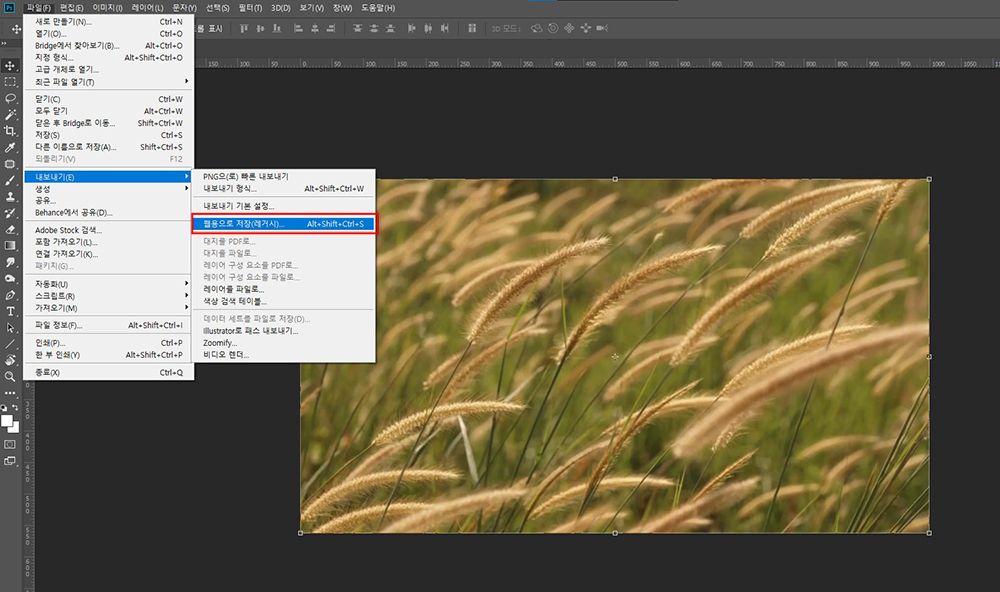Viewport: 1000px width, 592px height.
Task: Select the Clone Stamp tool
Action: click(10, 196)
